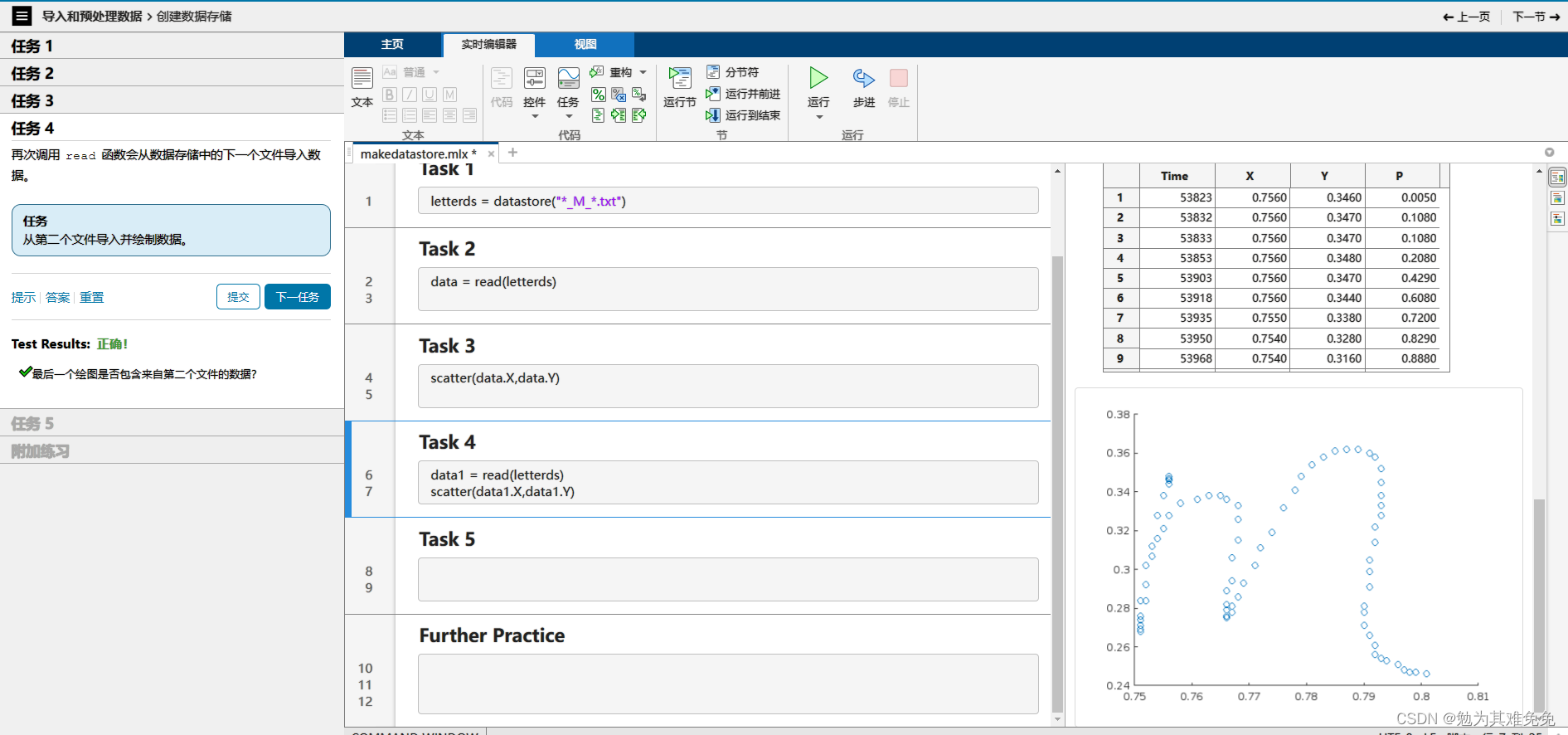Screen dimensions: 1568x735
Task: Click 运行到结束 (Run to End)
Action: (x=743, y=115)
